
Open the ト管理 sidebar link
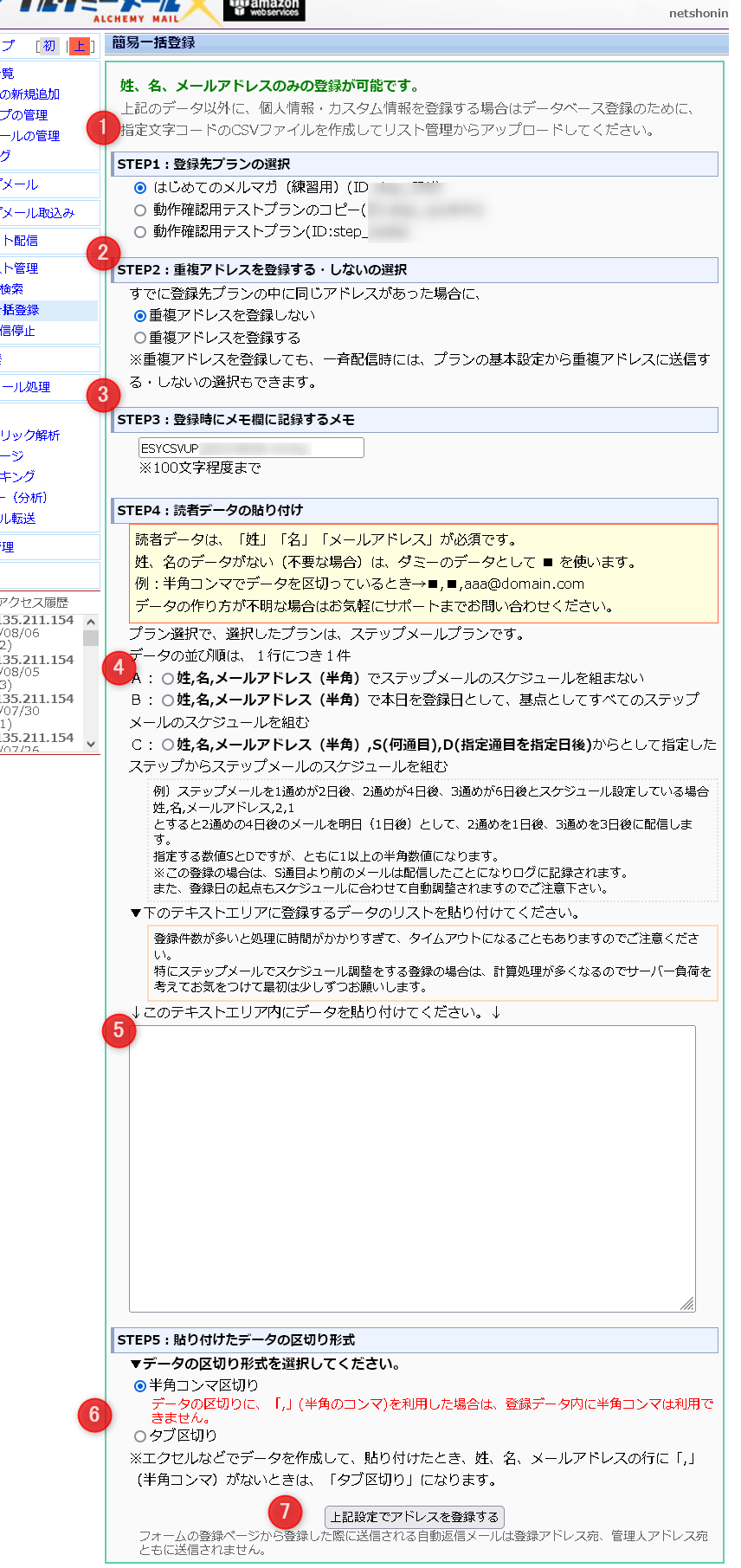[x=19, y=268]
